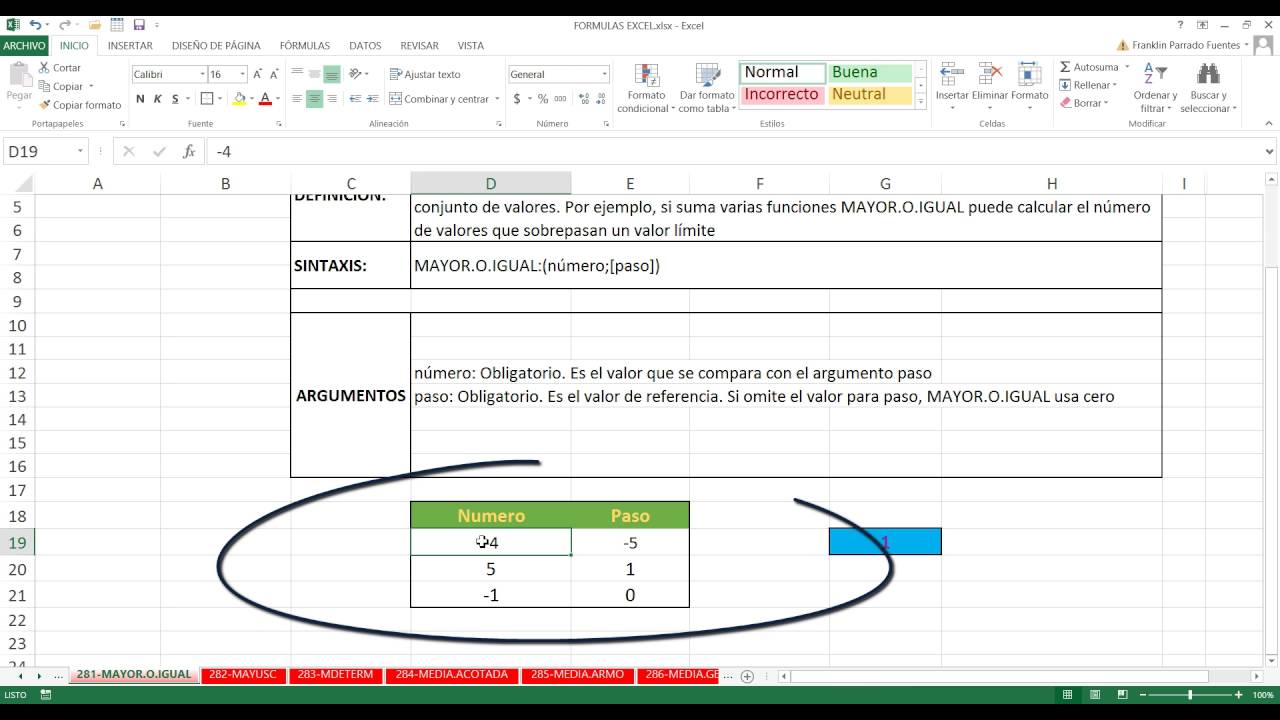This screenshot has width=1280, height=720.
Task: Apply bold with the N button
Action: pos(140,99)
